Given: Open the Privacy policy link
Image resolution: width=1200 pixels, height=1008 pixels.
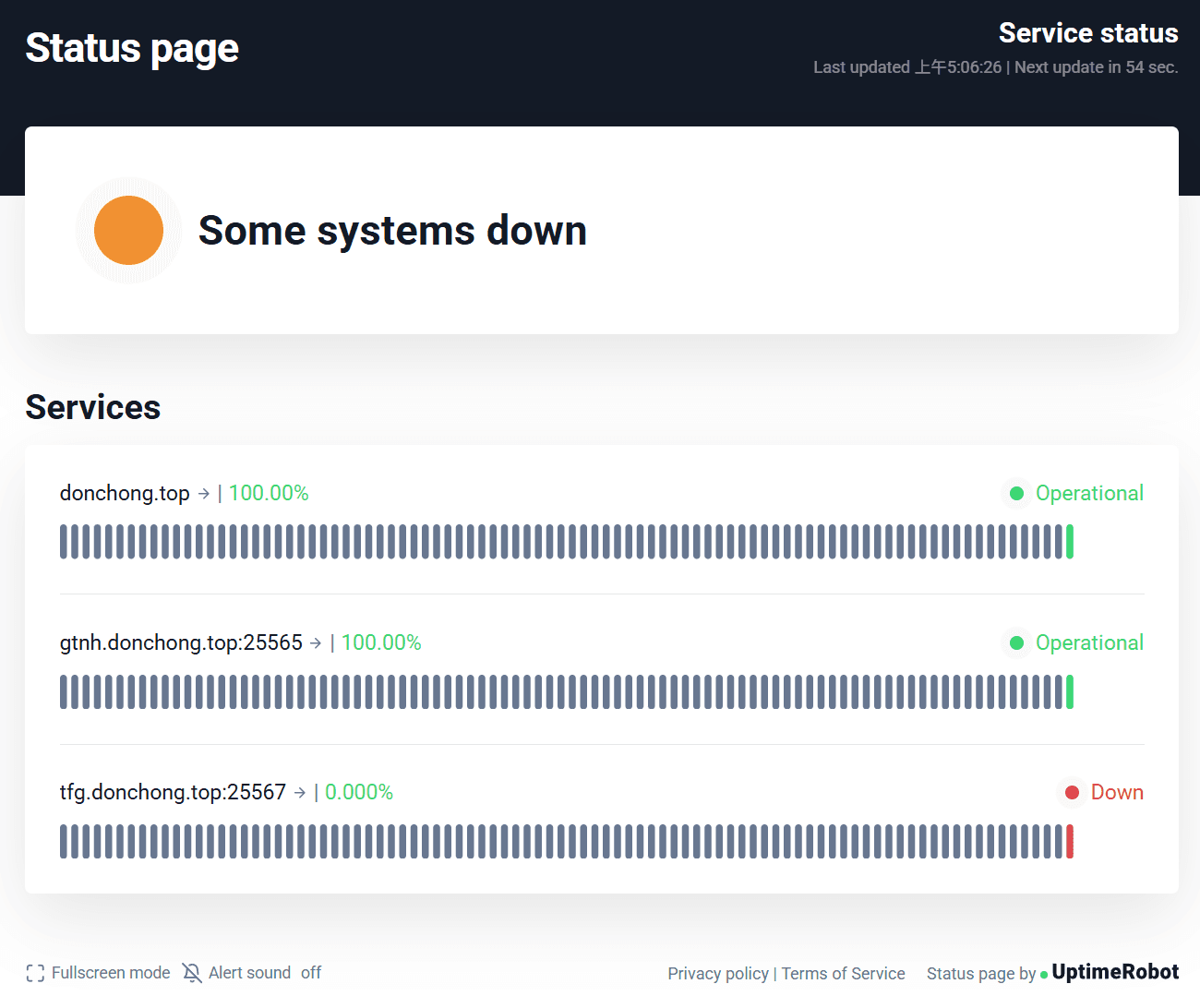Looking at the screenshot, I should pyautogui.click(x=718, y=974).
